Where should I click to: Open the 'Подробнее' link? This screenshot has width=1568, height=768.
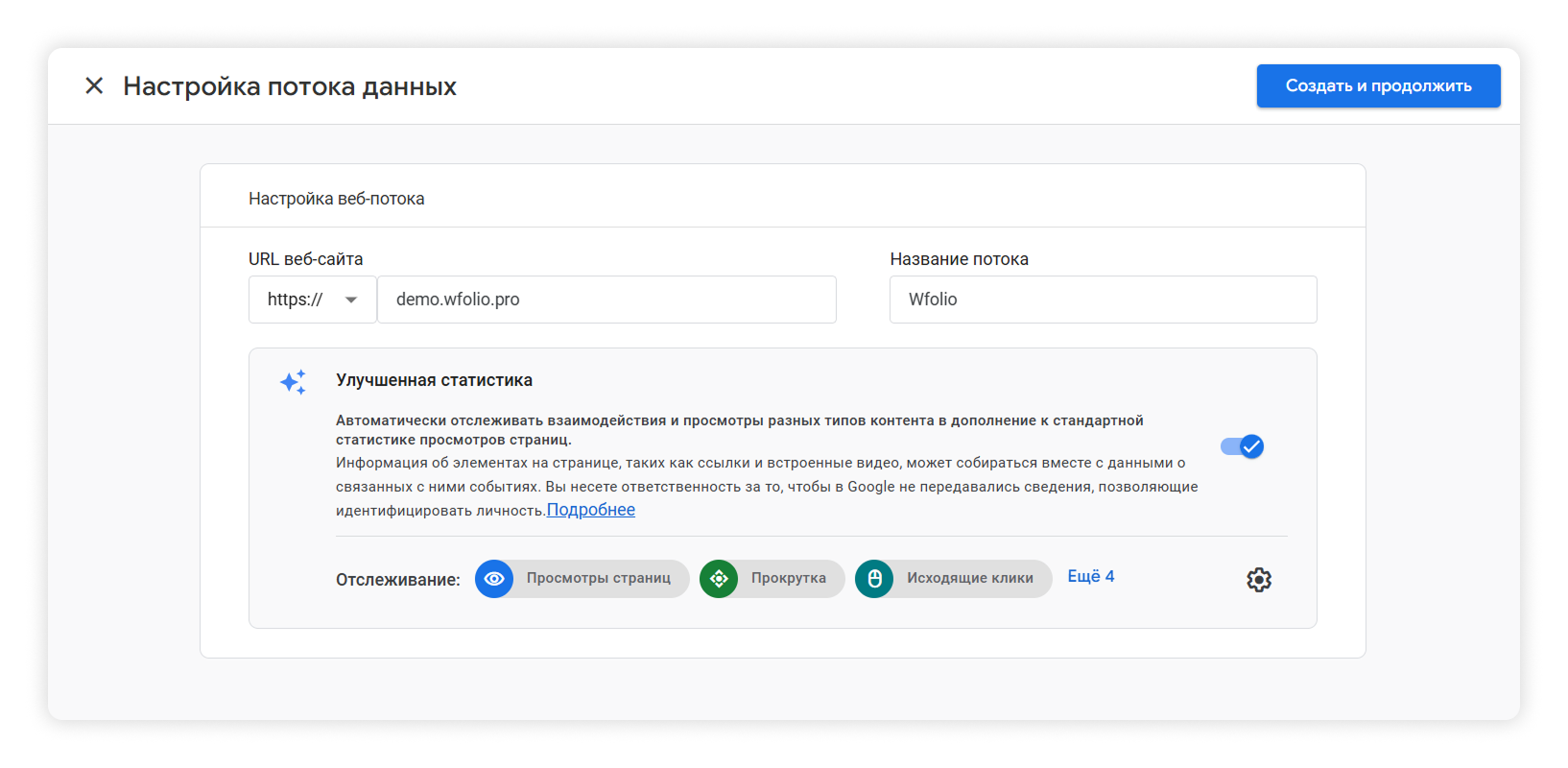[591, 510]
